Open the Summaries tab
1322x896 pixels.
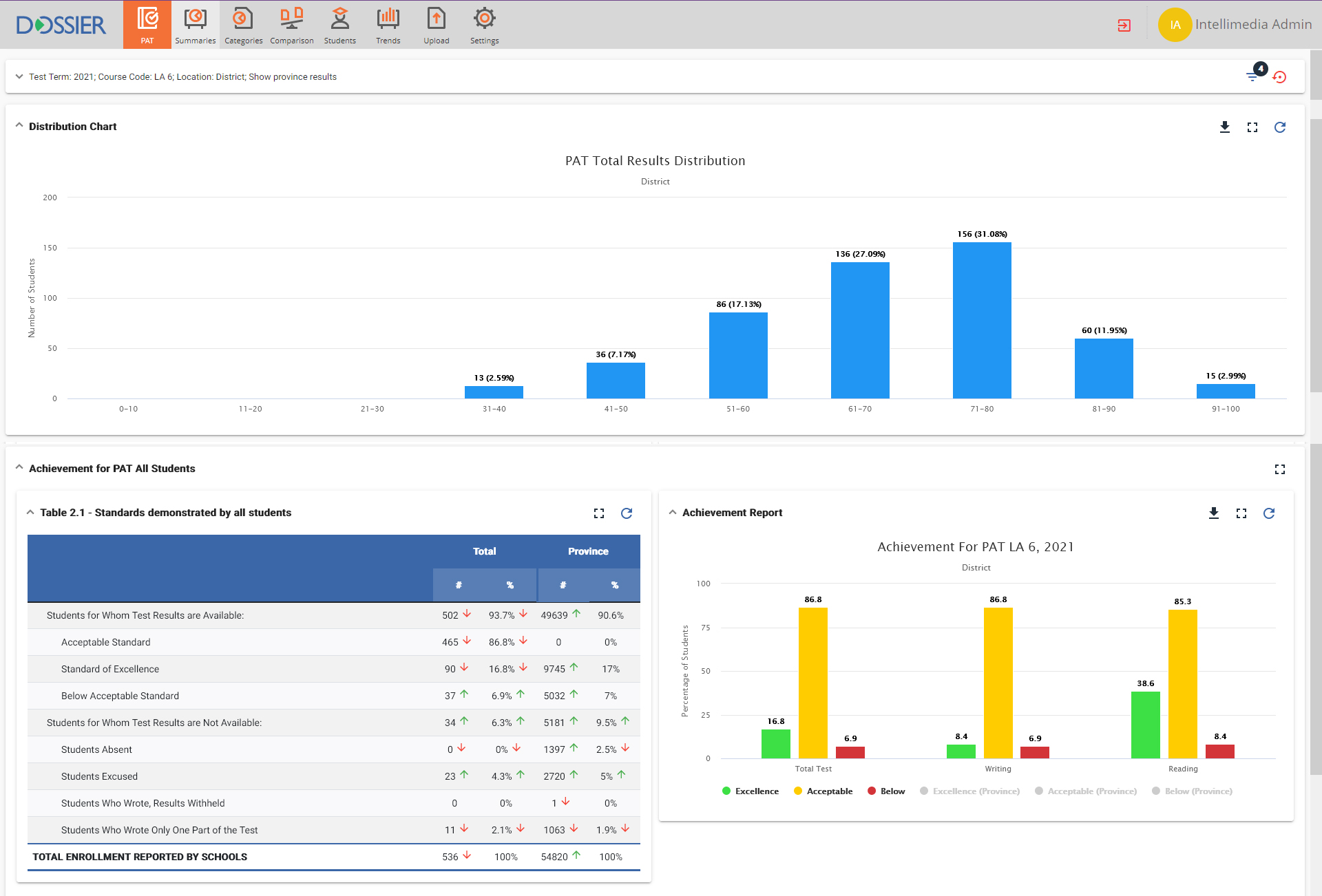tap(195, 25)
